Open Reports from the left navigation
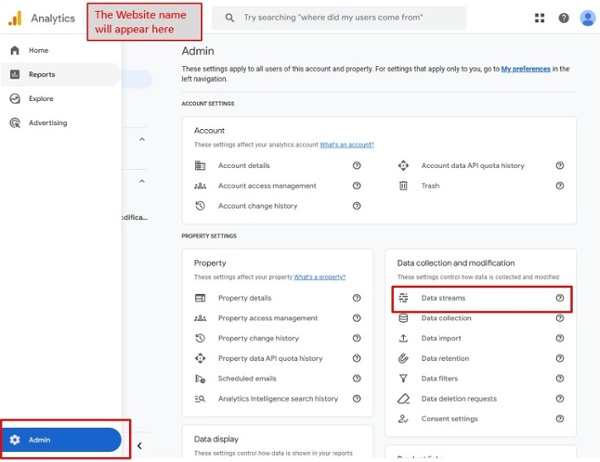 [41, 74]
